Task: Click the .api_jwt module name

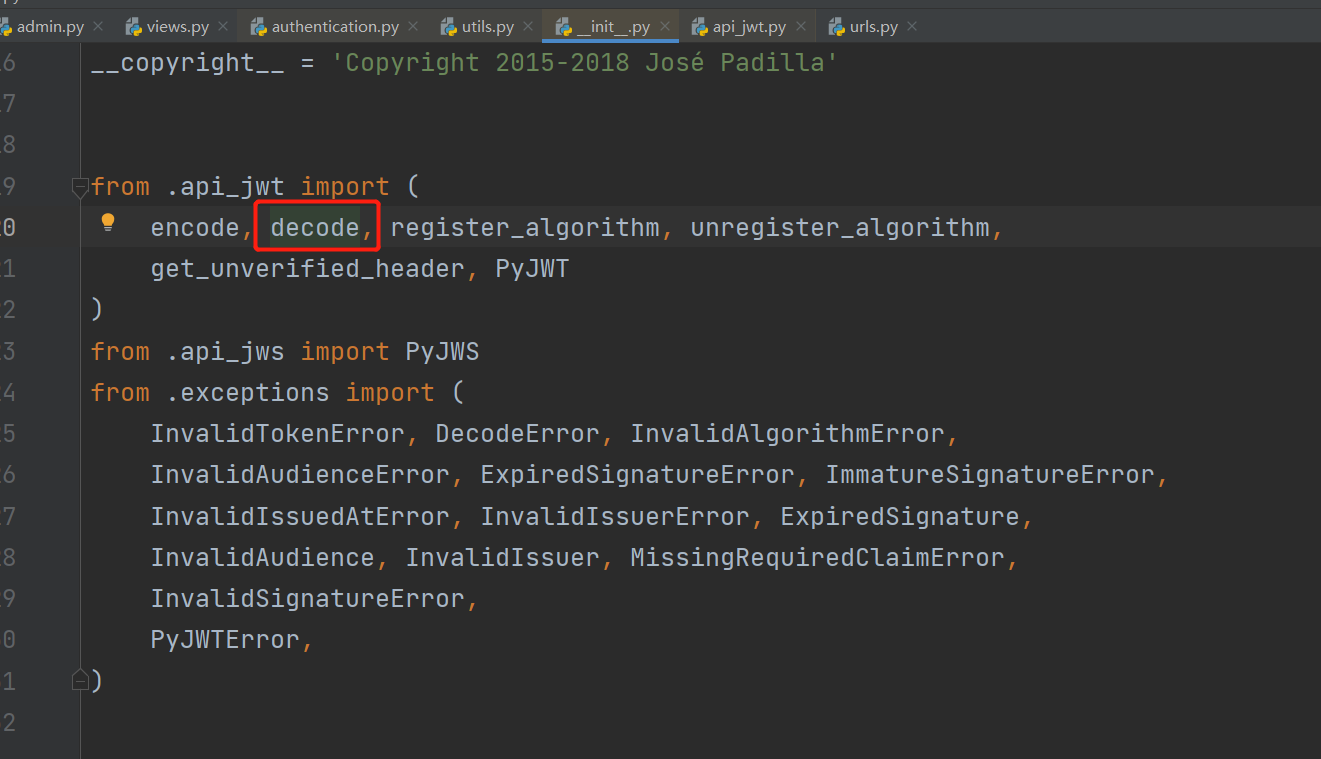Action: [x=225, y=187]
